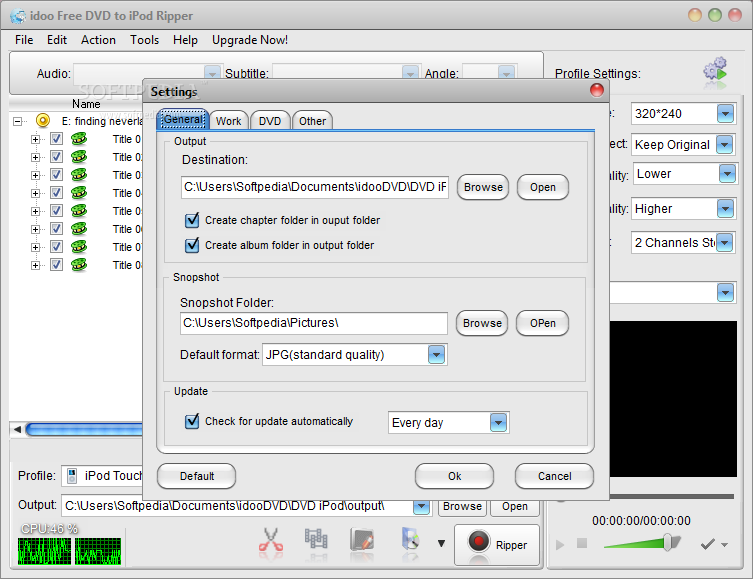Expand the fourth title tree node
The width and height of the screenshot is (753, 579).
(x=35, y=193)
